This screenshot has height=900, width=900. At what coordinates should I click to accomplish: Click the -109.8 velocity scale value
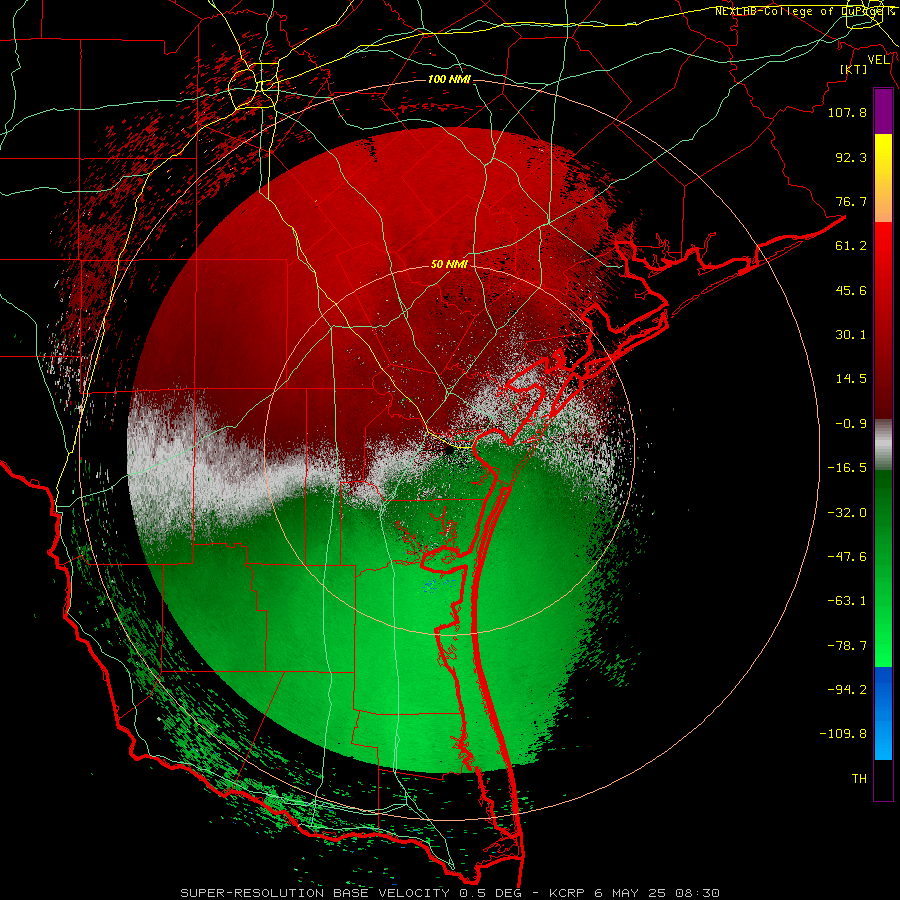tap(843, 734)
